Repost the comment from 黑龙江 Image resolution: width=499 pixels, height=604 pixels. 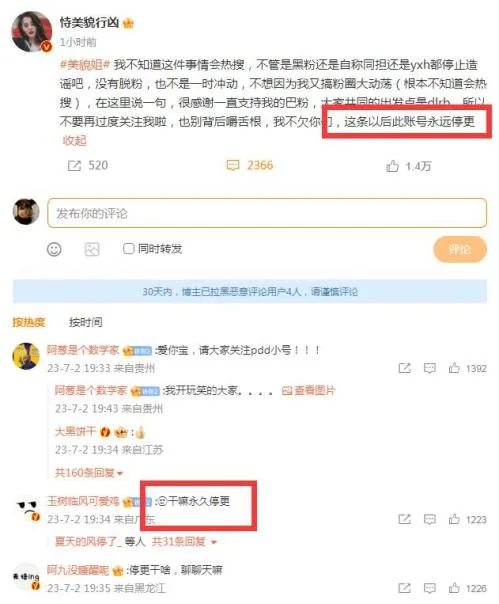404,588
